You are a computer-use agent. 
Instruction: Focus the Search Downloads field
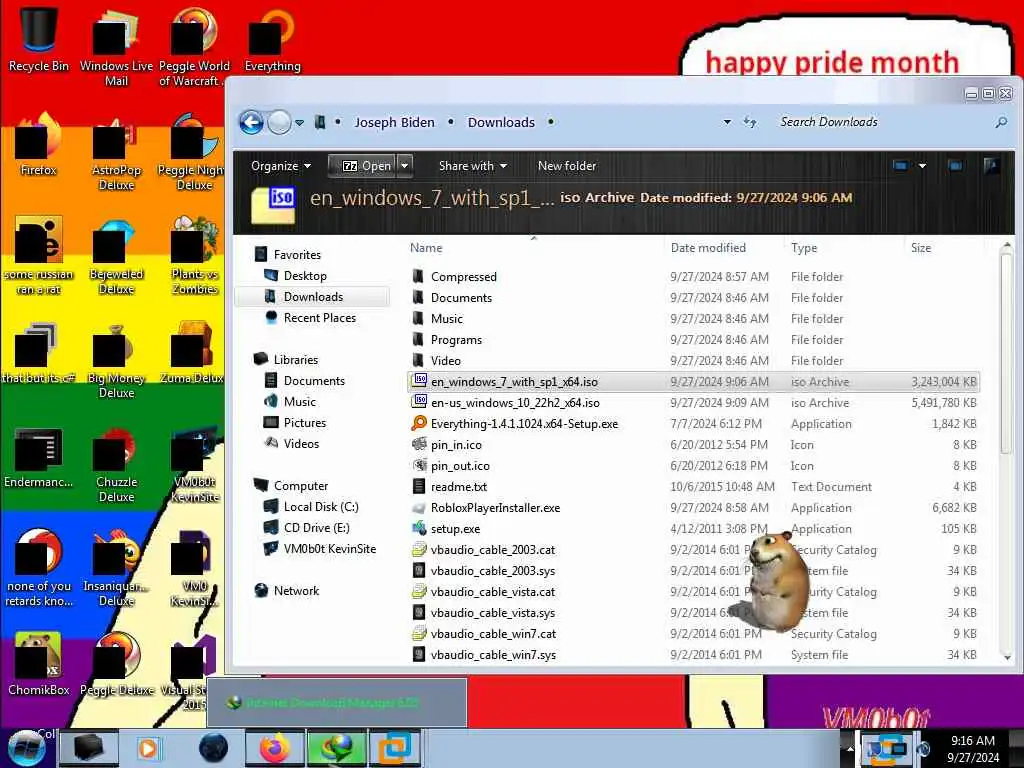tap(882, 122)
